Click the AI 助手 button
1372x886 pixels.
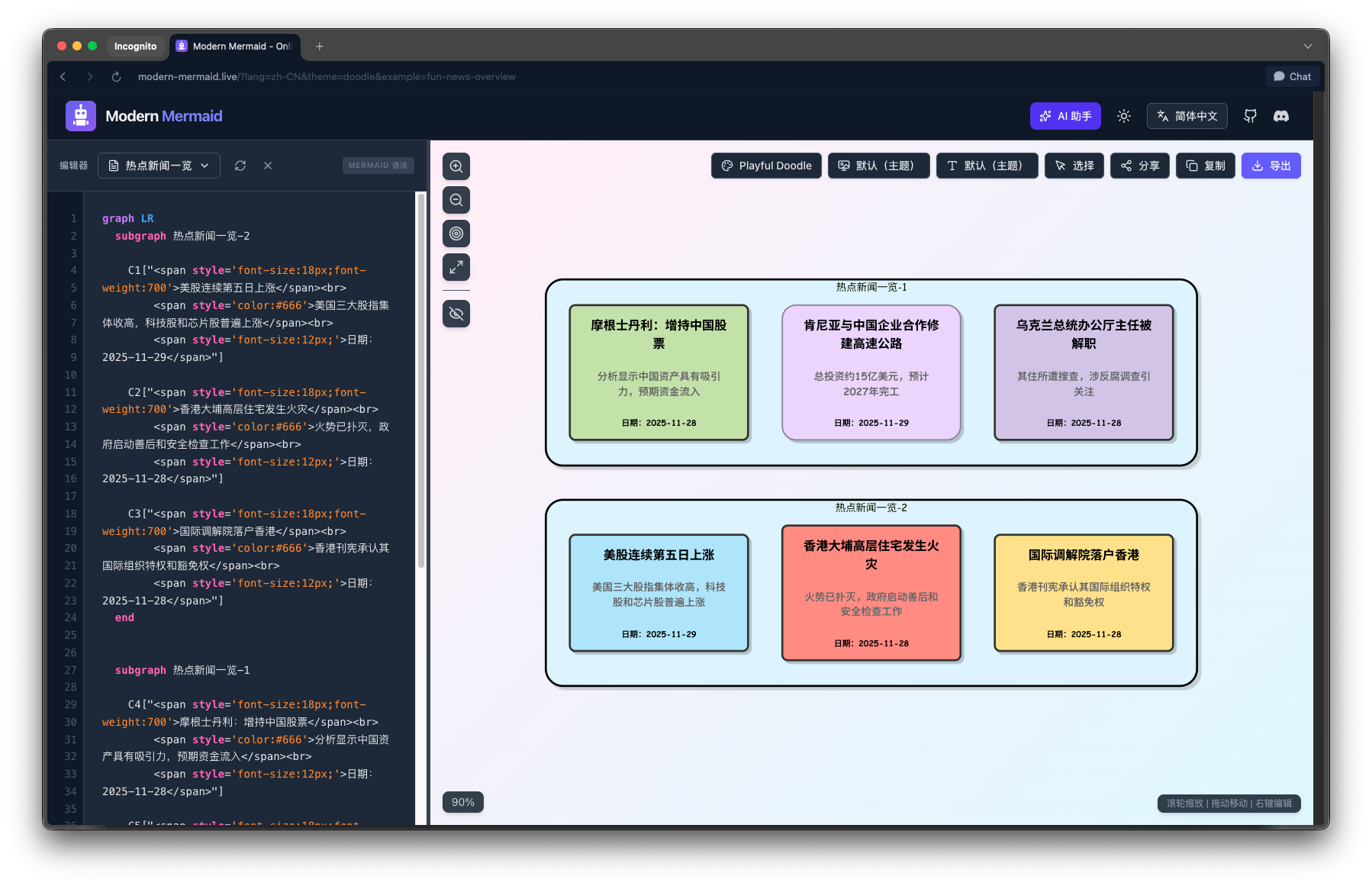pyautogui.click(x=1064, y=116)
